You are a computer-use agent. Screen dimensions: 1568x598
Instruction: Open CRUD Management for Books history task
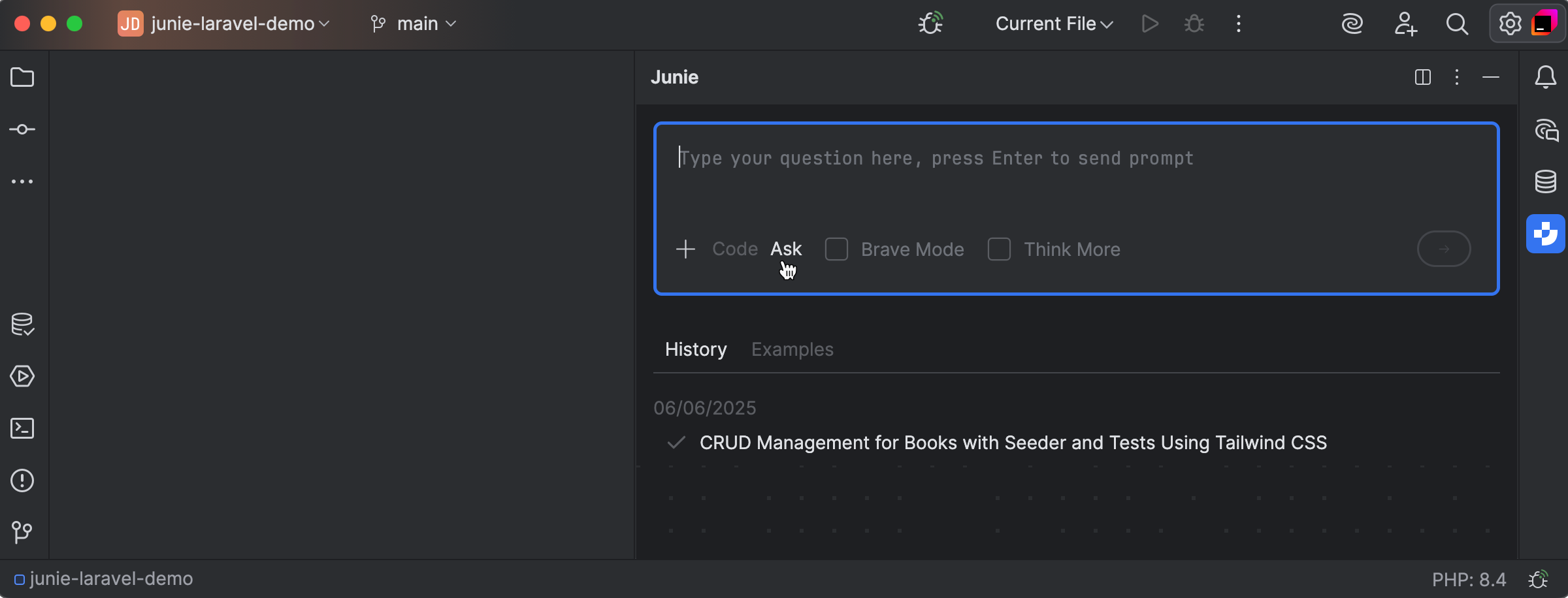point(1013,443)
